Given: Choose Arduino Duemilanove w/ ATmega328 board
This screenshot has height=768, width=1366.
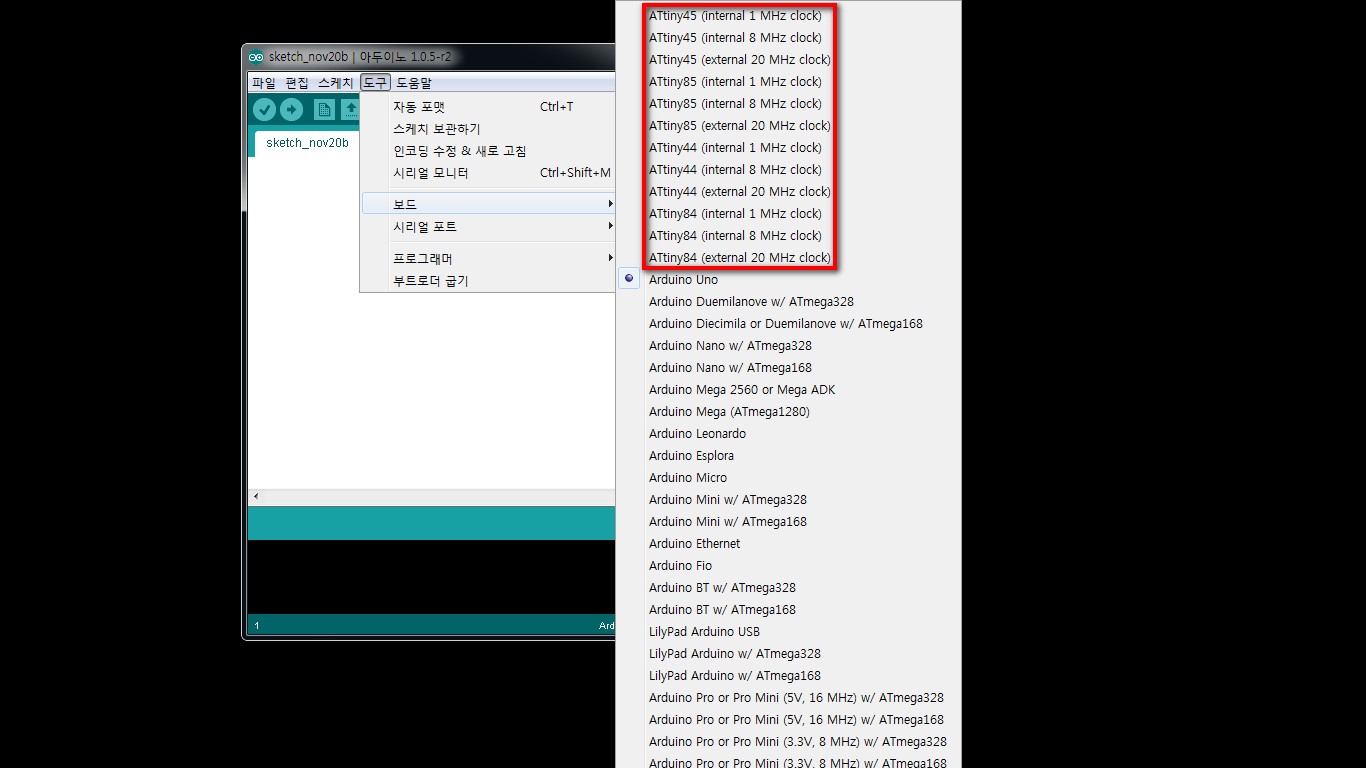Looking at the screenshot, I should (788, 302).
